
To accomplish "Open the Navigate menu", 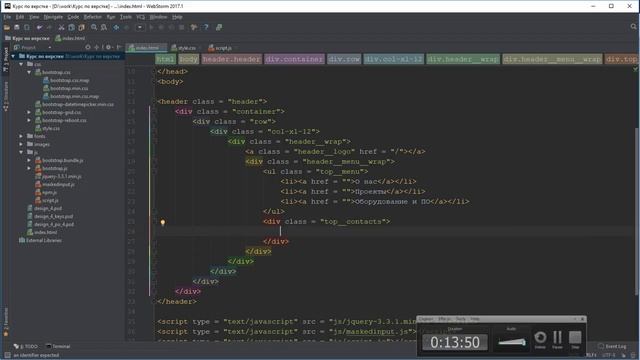I will click(x=53, y=17).
